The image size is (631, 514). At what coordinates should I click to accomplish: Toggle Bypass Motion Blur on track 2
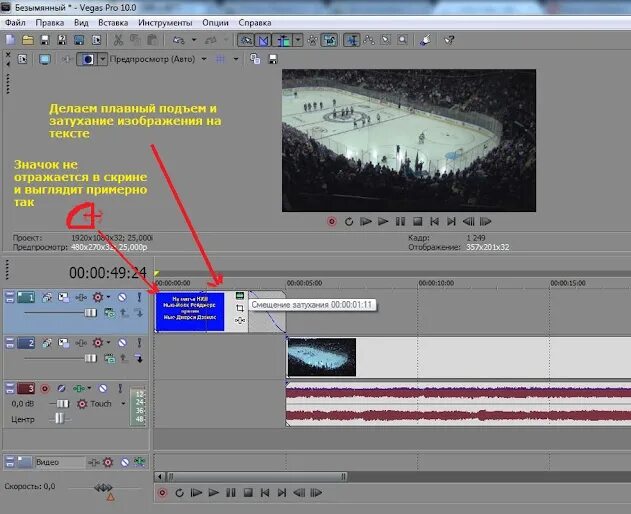point(47,343)
